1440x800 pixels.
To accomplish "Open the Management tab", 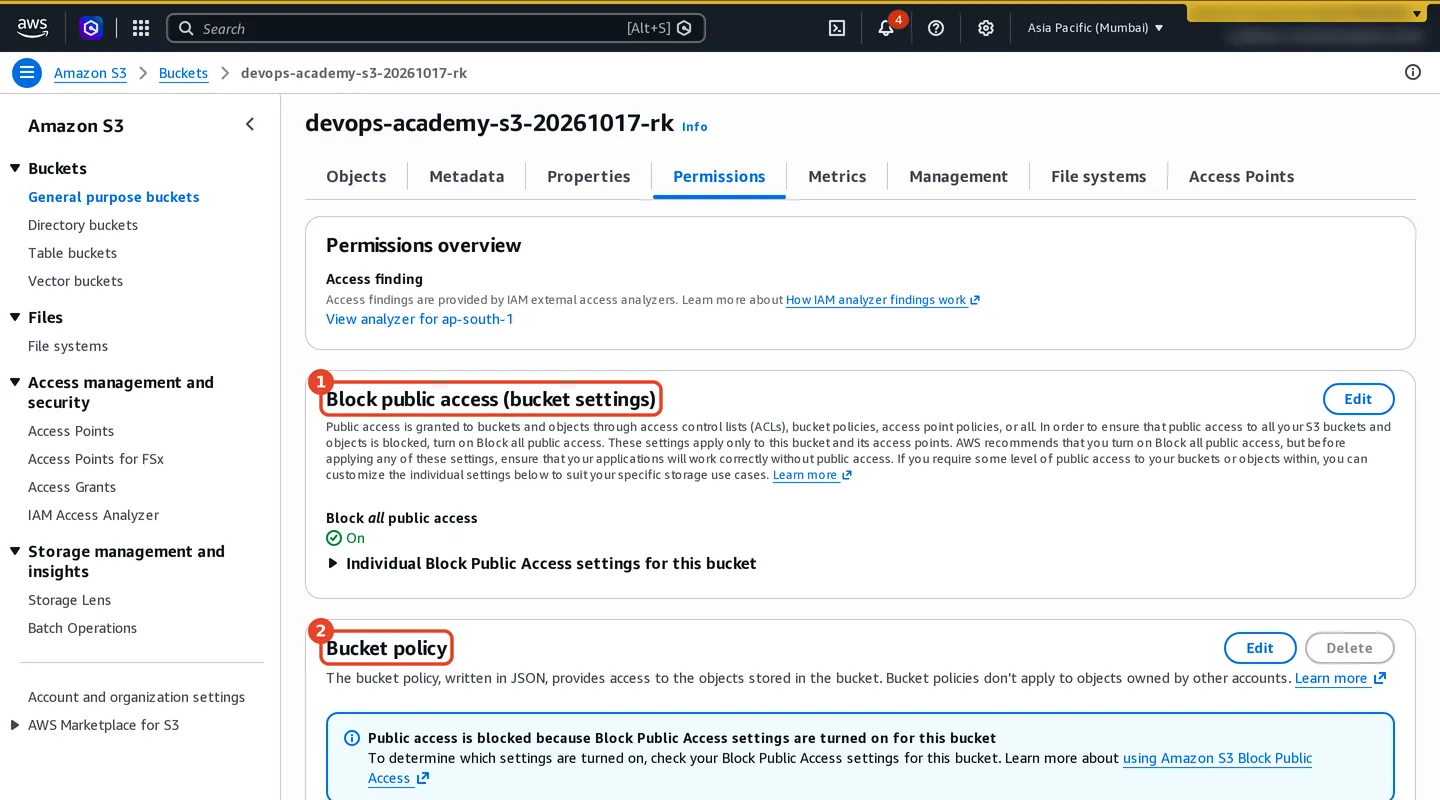I will 958,176.
